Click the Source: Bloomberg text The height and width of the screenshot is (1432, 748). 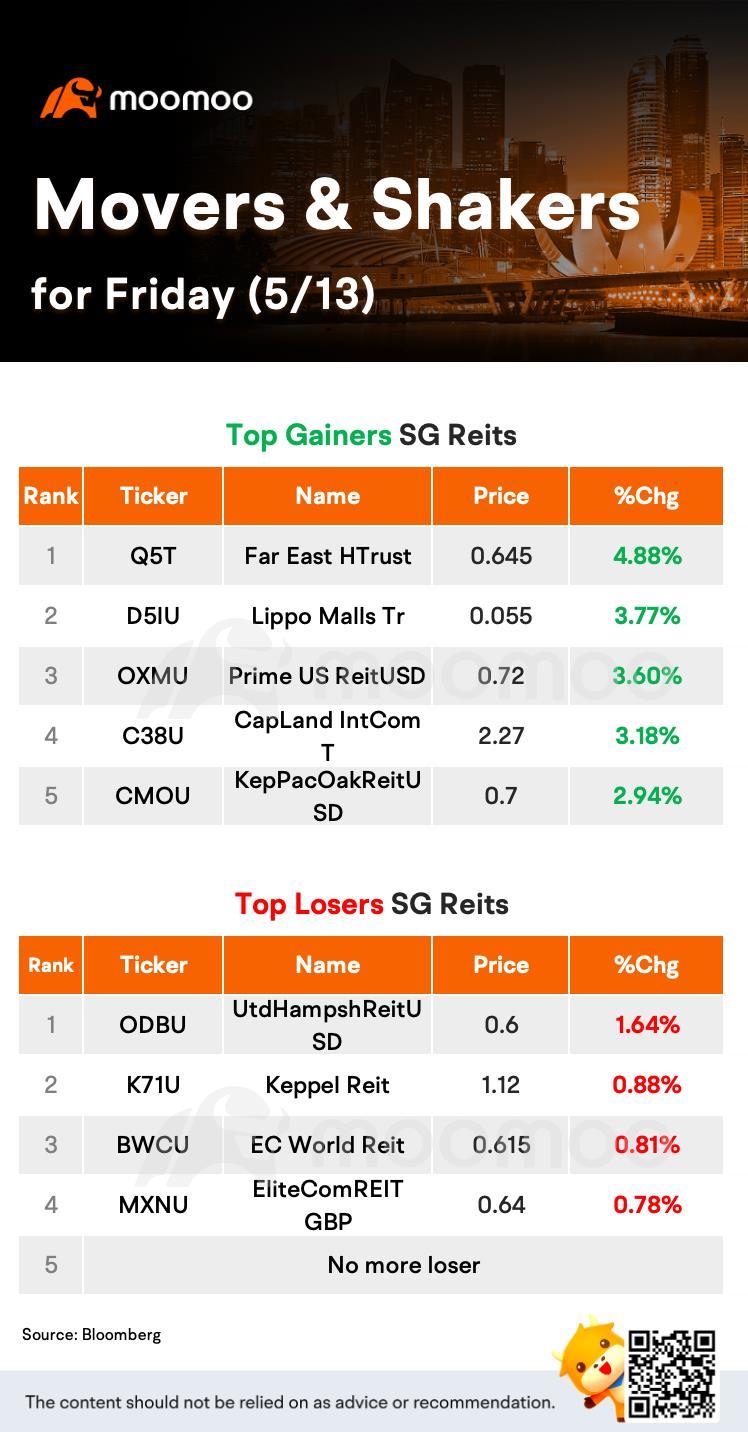tap(91, 1335)
